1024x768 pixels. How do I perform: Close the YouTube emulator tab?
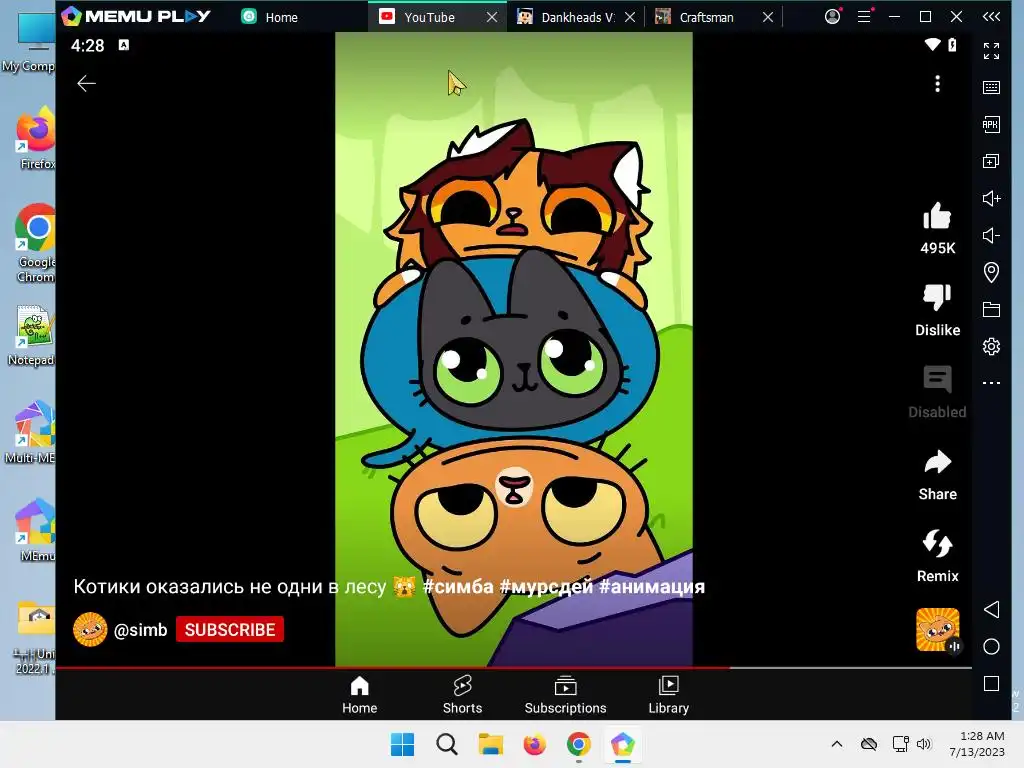tap(492, 18)
